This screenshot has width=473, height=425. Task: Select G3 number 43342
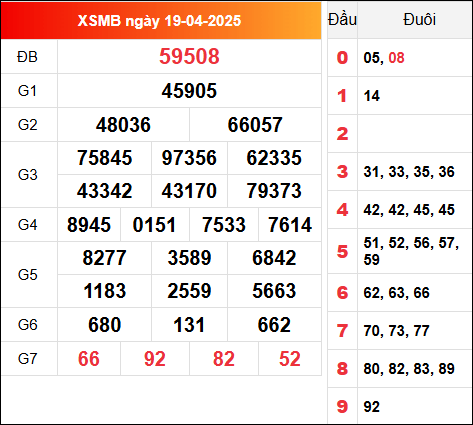coord(105,191)
